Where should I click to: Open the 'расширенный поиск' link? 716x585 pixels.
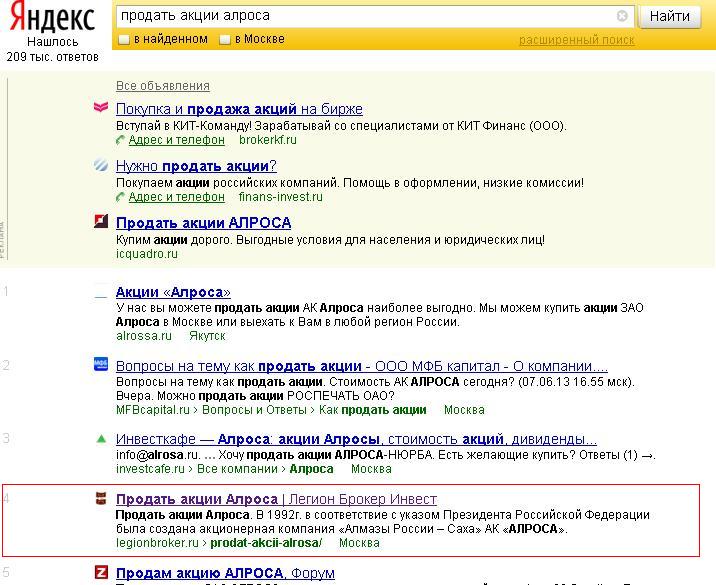(577, 40)
